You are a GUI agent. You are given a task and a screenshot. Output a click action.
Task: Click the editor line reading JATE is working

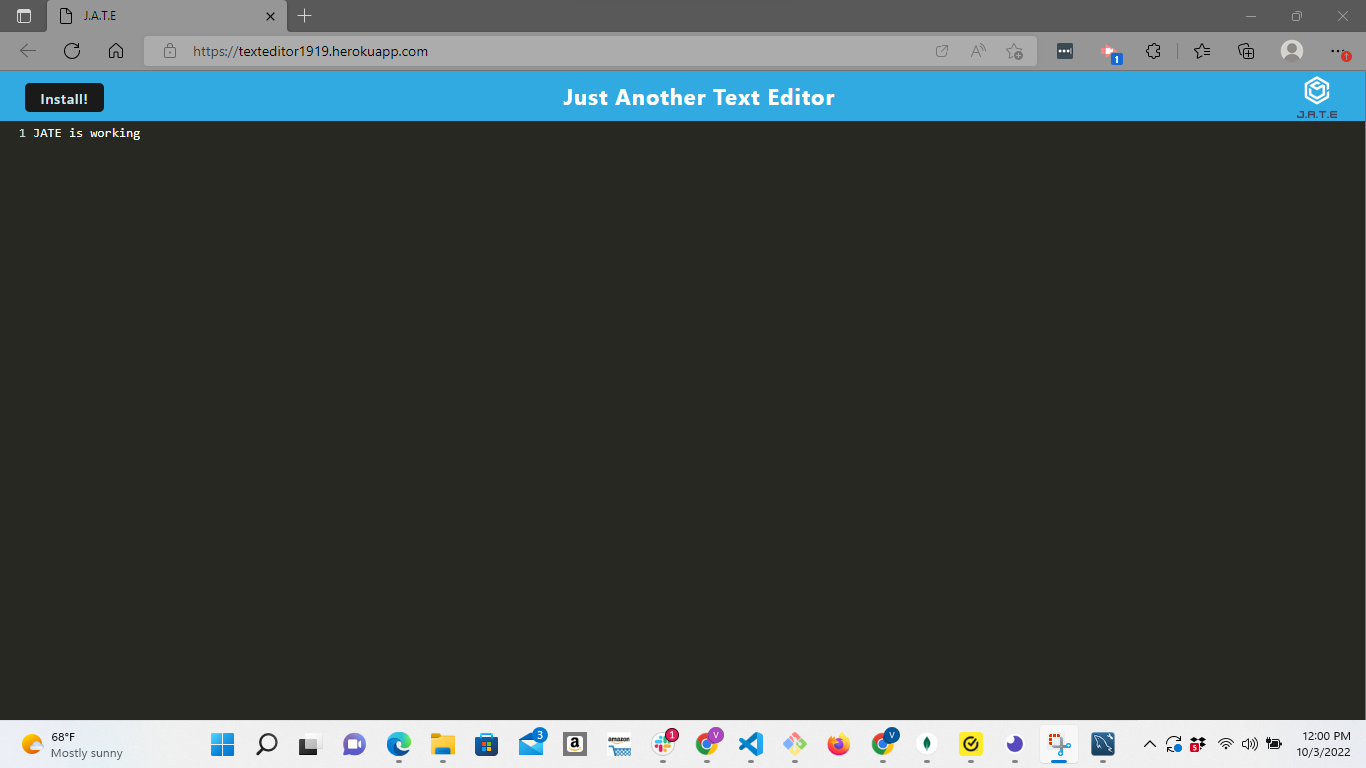[x=86, y=132]
